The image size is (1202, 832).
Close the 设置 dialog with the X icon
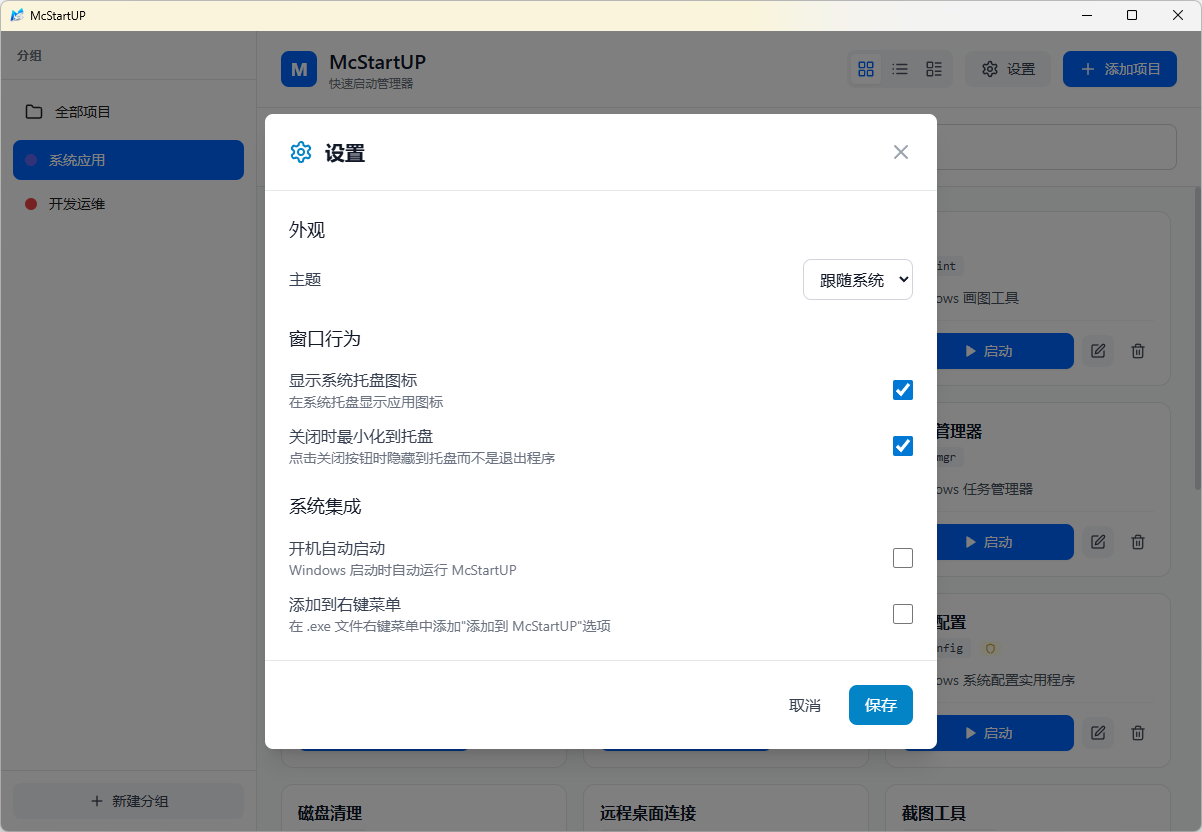tap(901, 152)
